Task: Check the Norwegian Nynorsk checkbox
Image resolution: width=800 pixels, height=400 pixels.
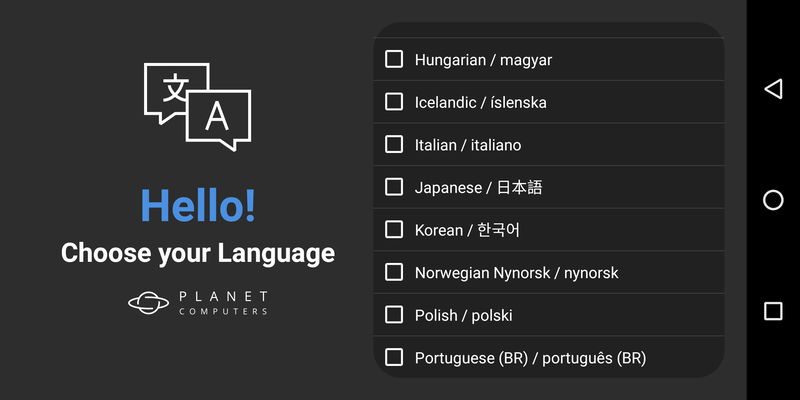Action: pyautogui.click(x=394, y=272)
